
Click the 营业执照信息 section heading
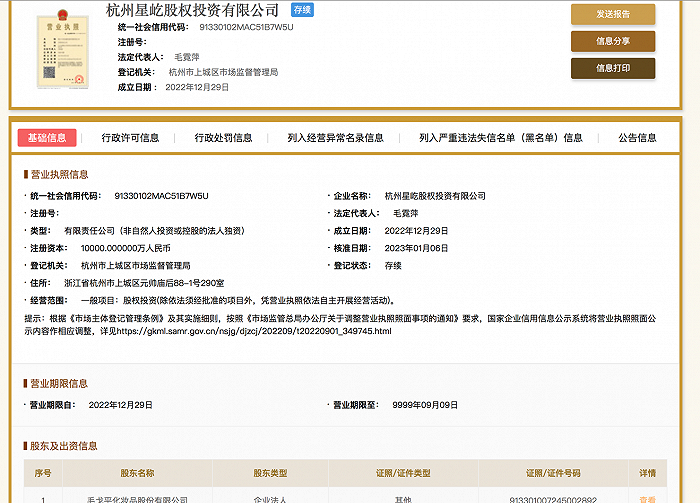pos(59,175)
